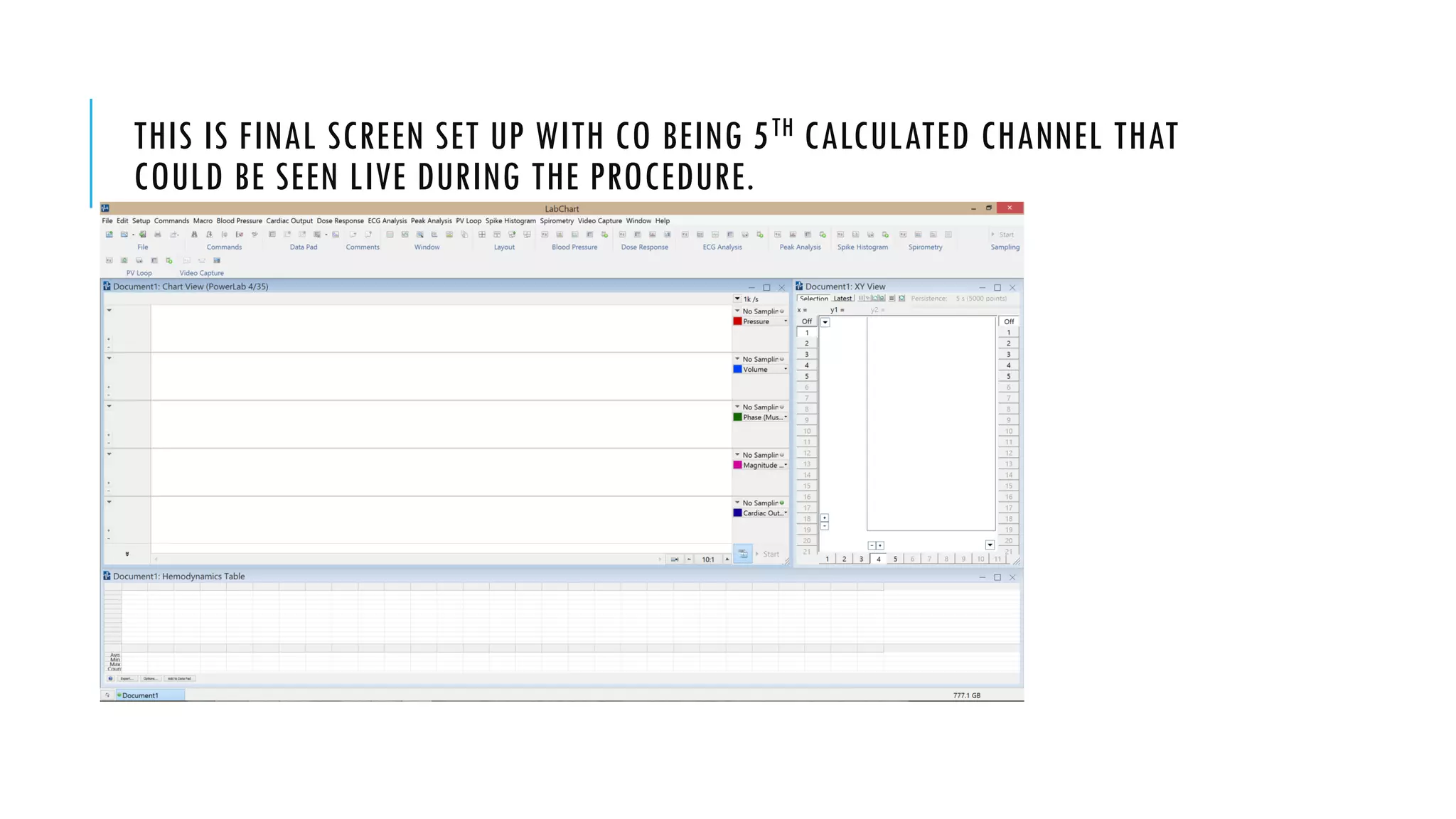Open the Cardiac Output channel dropdown
Screen dimensions: 1456x819
786,513
